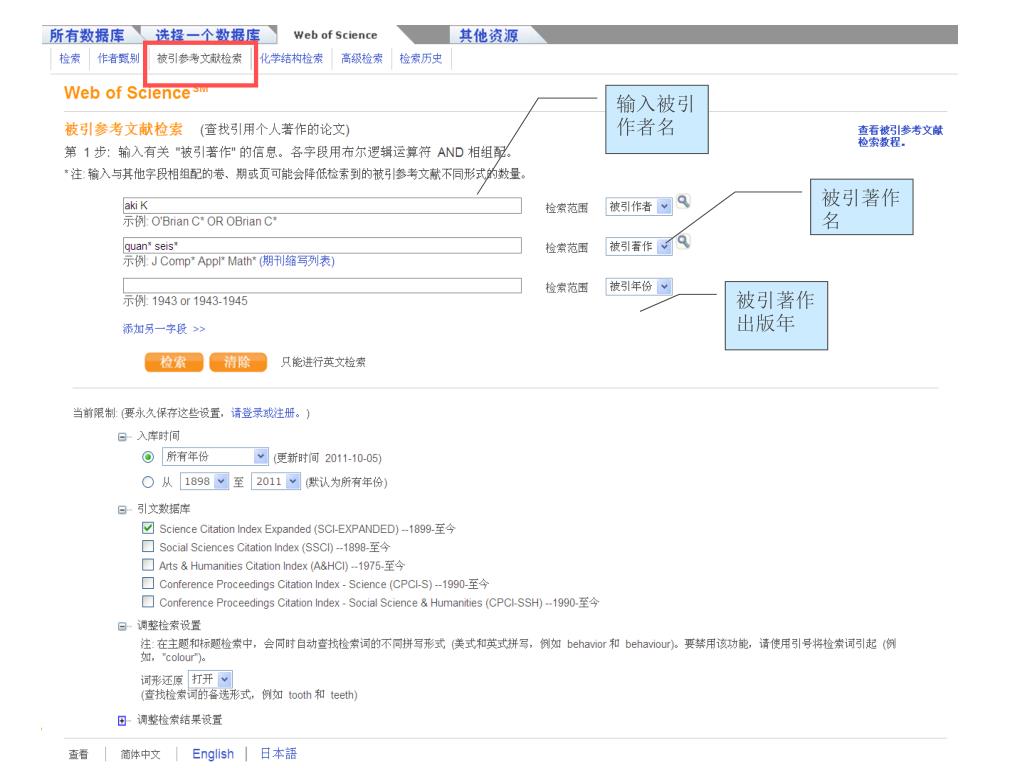
Task: Check Social Sciences Citation Index (SSCI)
Action: coord(148,546)
